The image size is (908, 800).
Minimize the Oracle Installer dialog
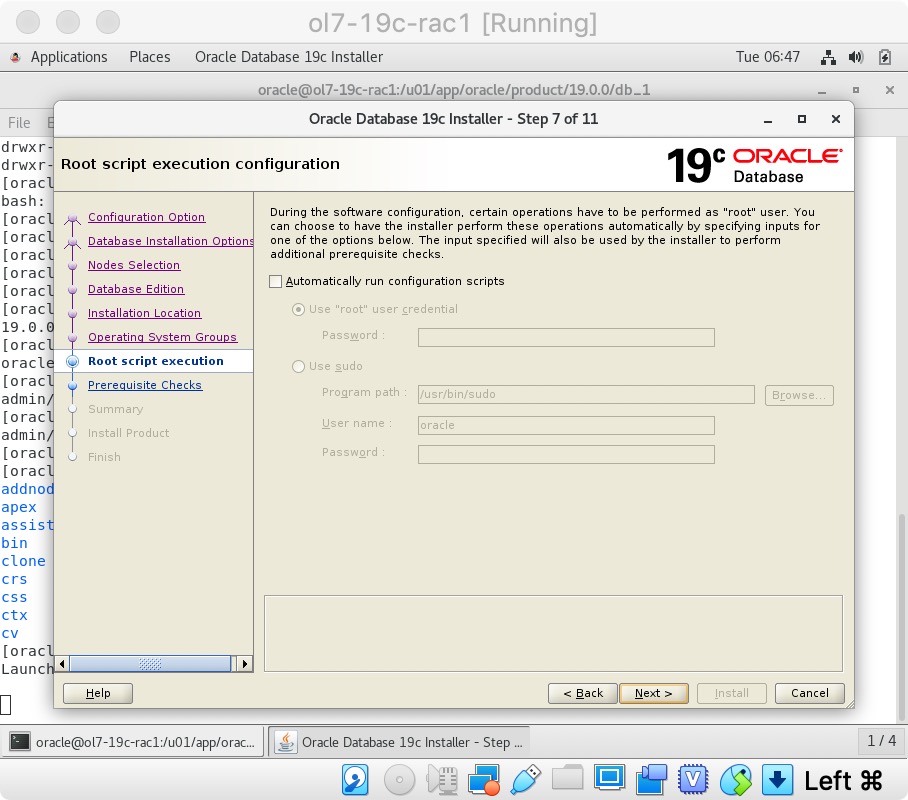point(768,119)
